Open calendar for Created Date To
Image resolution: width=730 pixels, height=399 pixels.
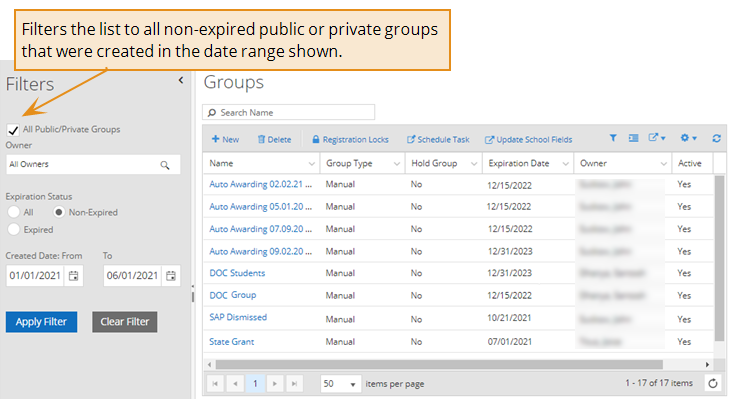point(171,276)
